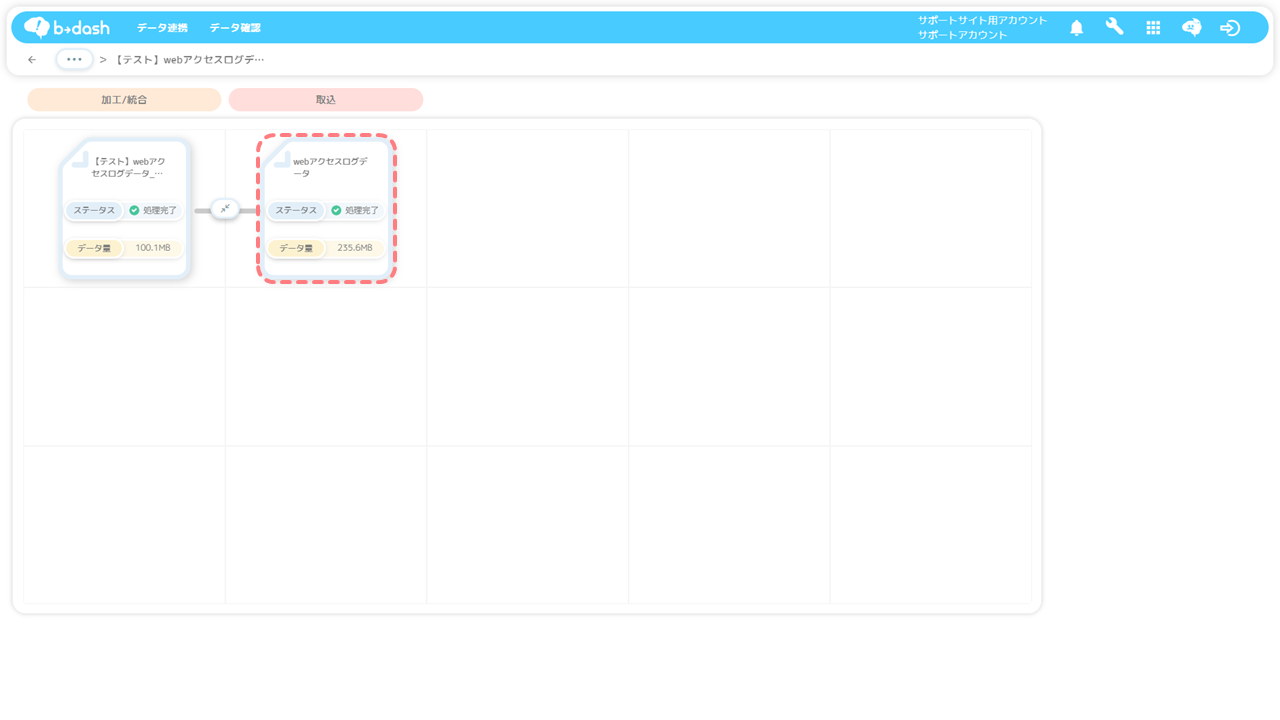Click the logout arrow icon
1280x720 pixels.
click(1230, 28)
